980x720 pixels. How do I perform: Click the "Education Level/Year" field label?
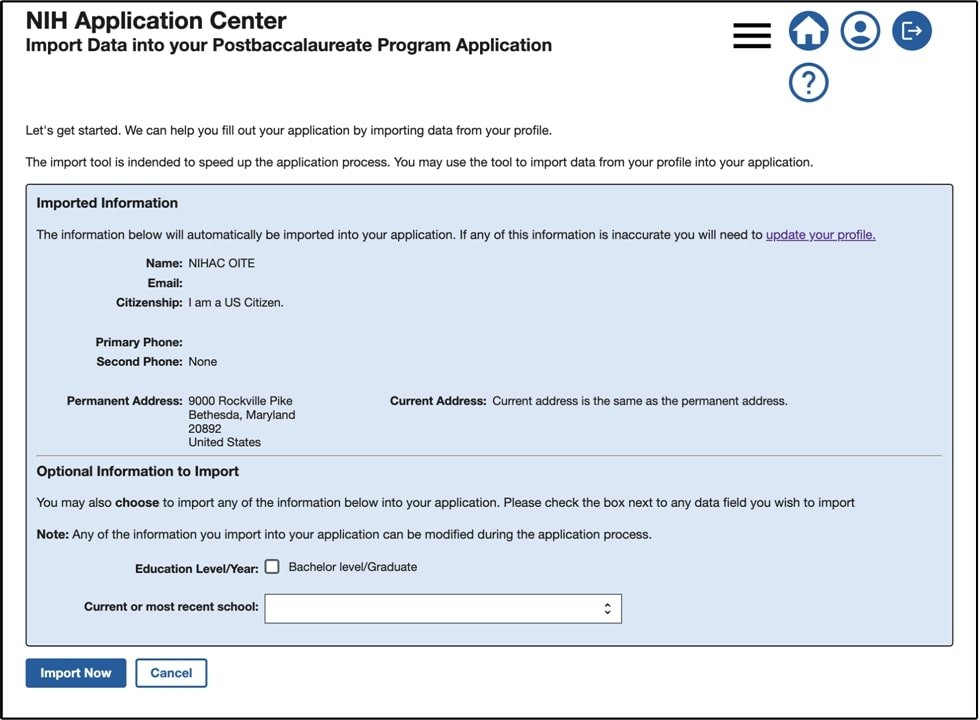click(x=197, y=568)
